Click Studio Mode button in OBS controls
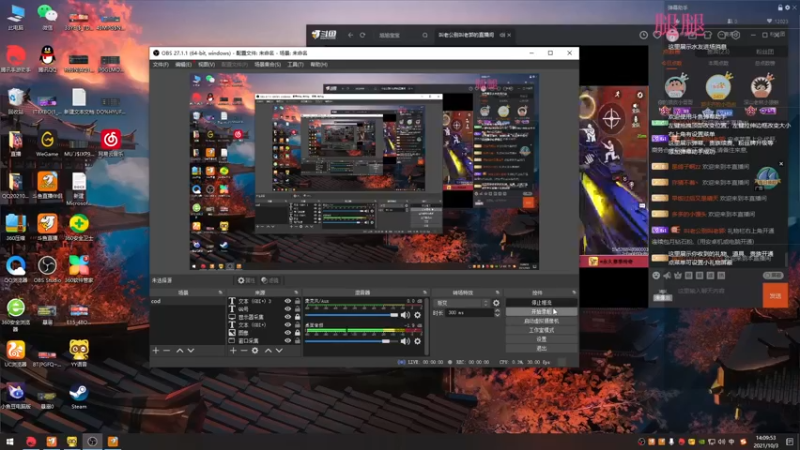This screenshot has width=800, height=450. 541,330
